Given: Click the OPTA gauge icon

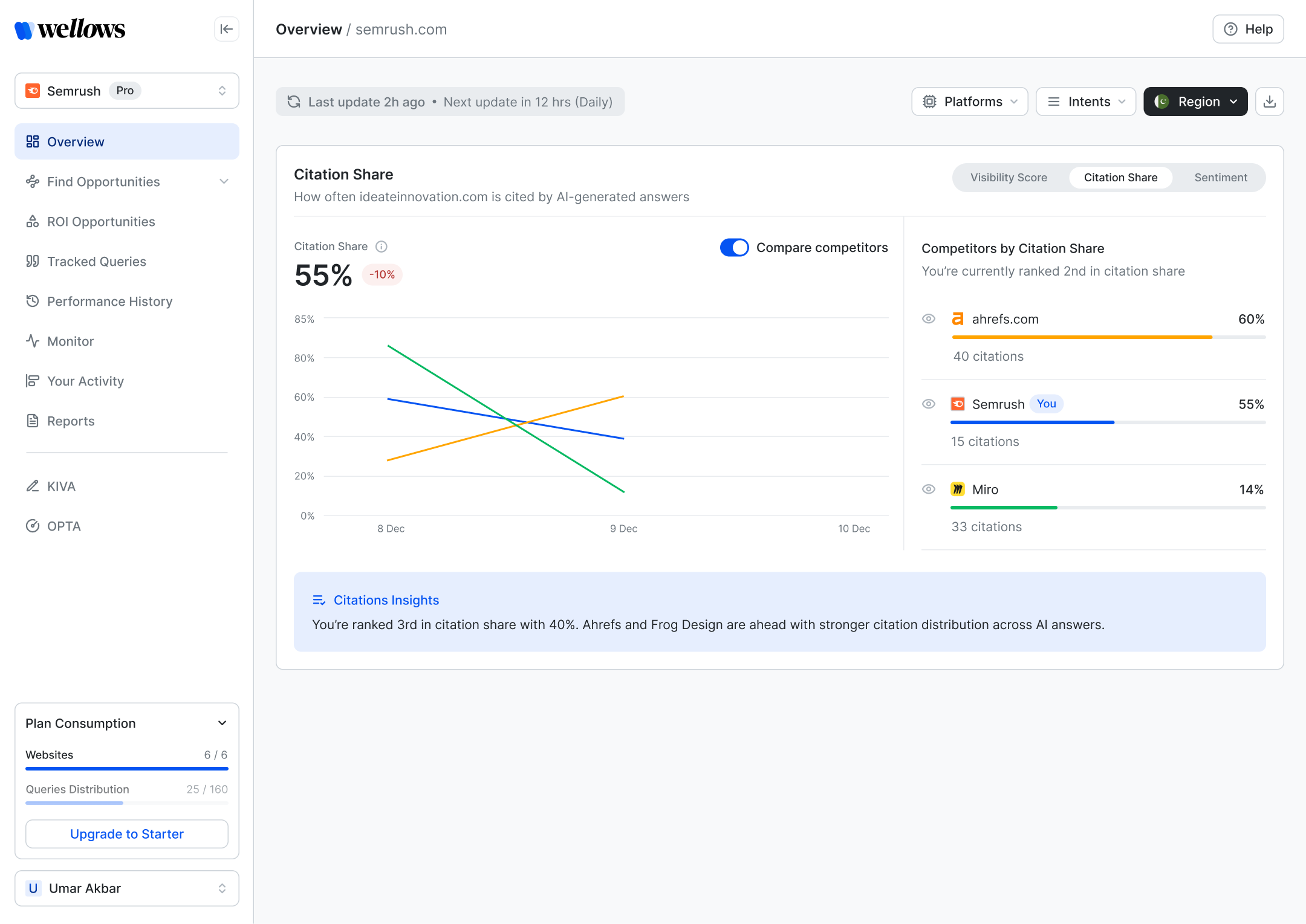Looking at the screenshot, I should 33,526.
